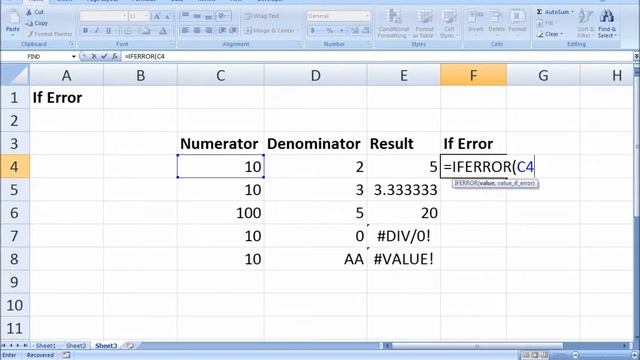Switch to the Sheet1 tab
Screen dimensions: 640x360
click(45, 346)
